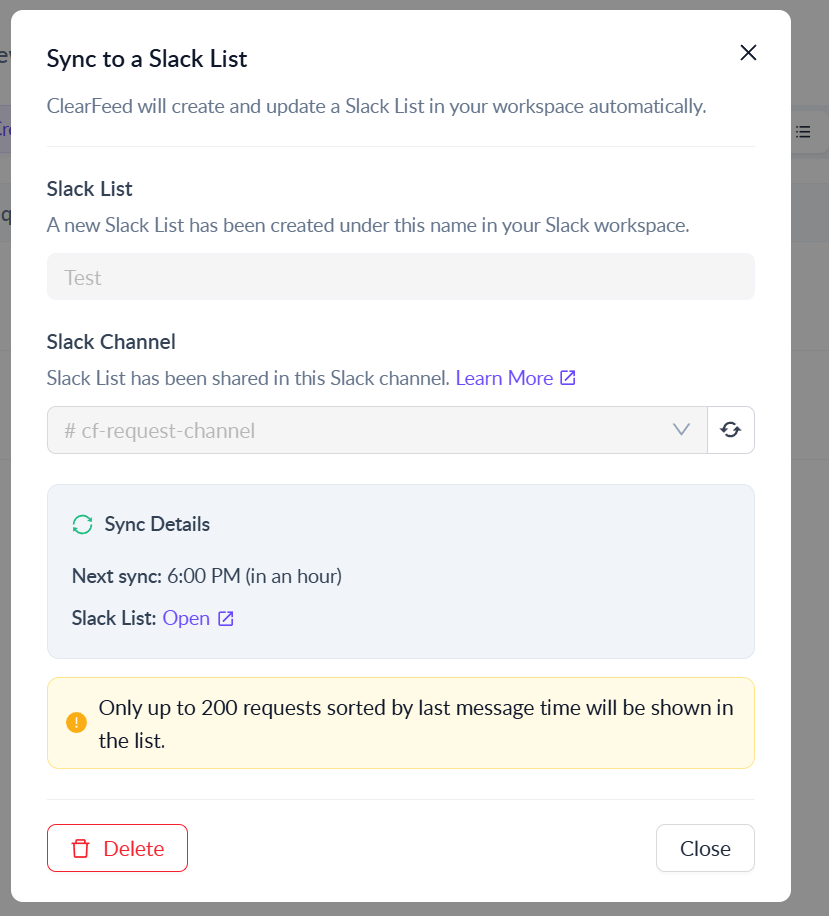Click the green Sync Details icon

tap(82, 524)
